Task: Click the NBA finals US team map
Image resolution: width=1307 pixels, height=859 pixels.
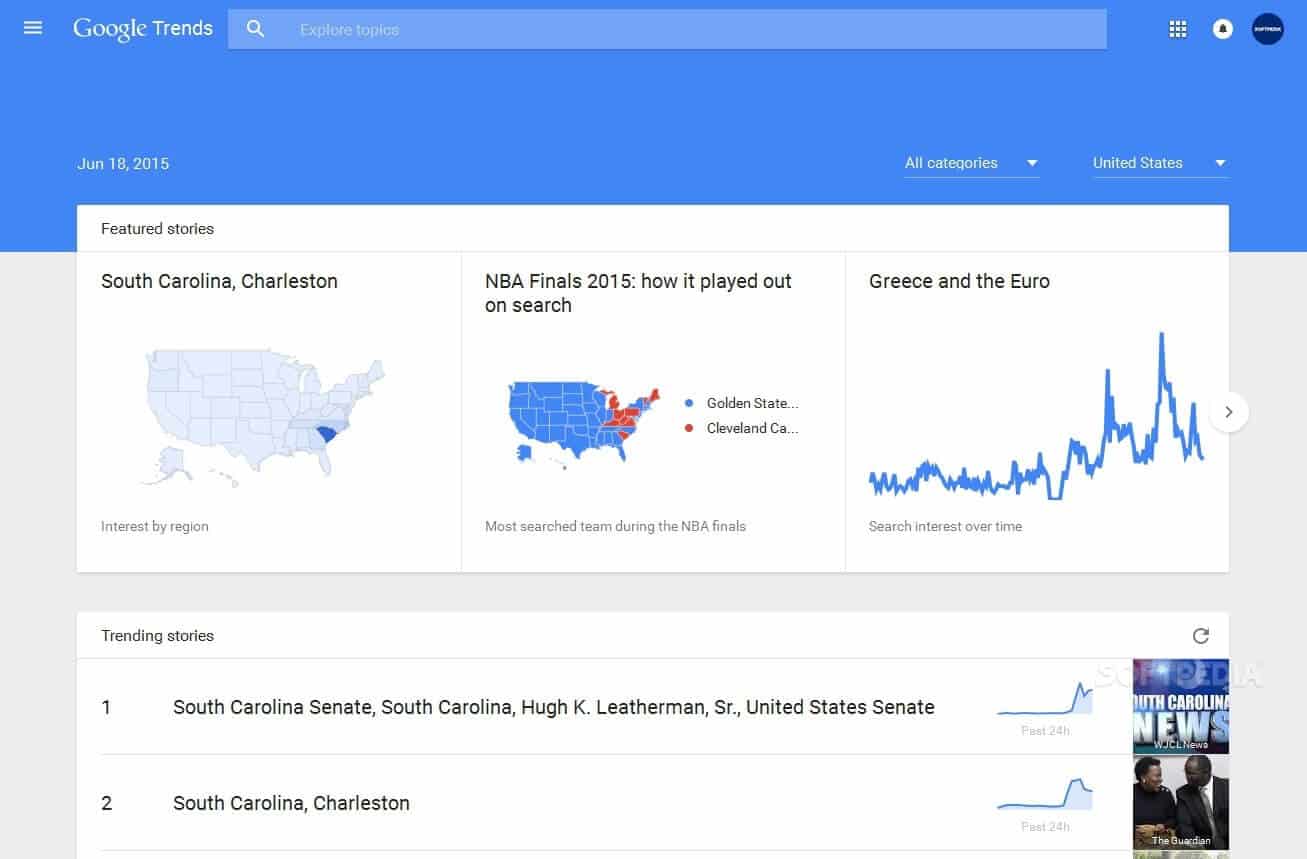Action: click(x=584, y=426)
